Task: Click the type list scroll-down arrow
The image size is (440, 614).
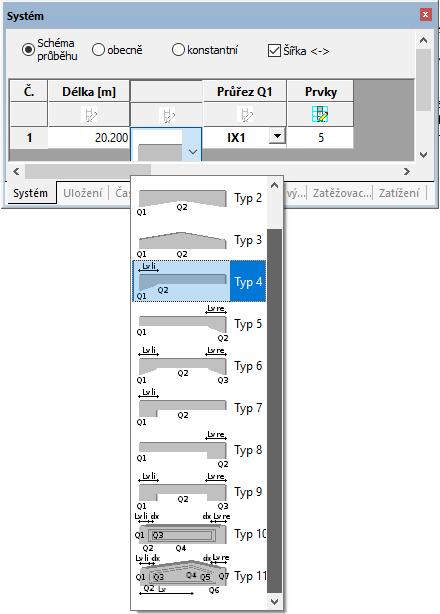Action: [x=274, y=601]
